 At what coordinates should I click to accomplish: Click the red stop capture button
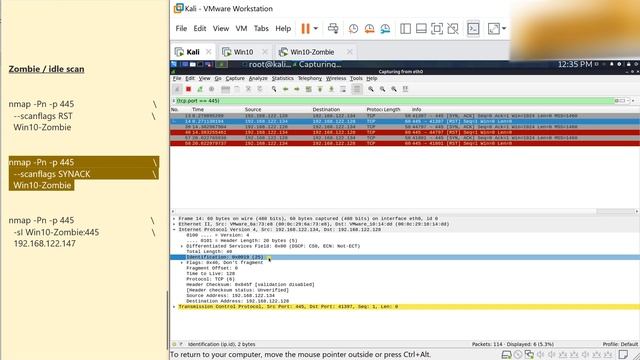[x=188, y=89]
